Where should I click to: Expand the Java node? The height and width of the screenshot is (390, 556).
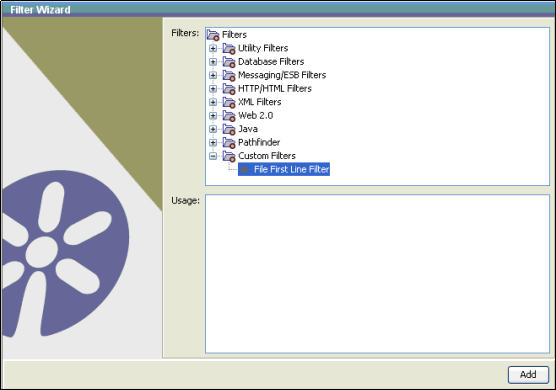point(213,129)
